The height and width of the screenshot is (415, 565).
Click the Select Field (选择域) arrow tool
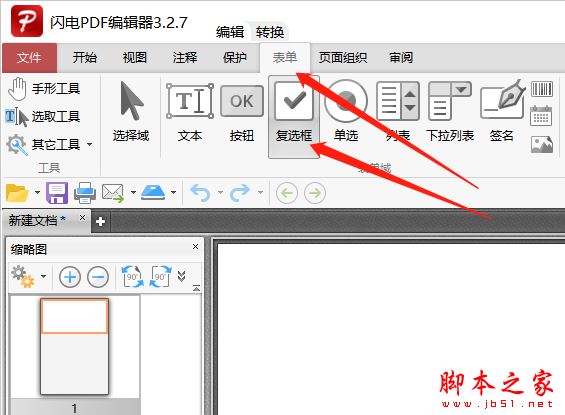[131, 112]
